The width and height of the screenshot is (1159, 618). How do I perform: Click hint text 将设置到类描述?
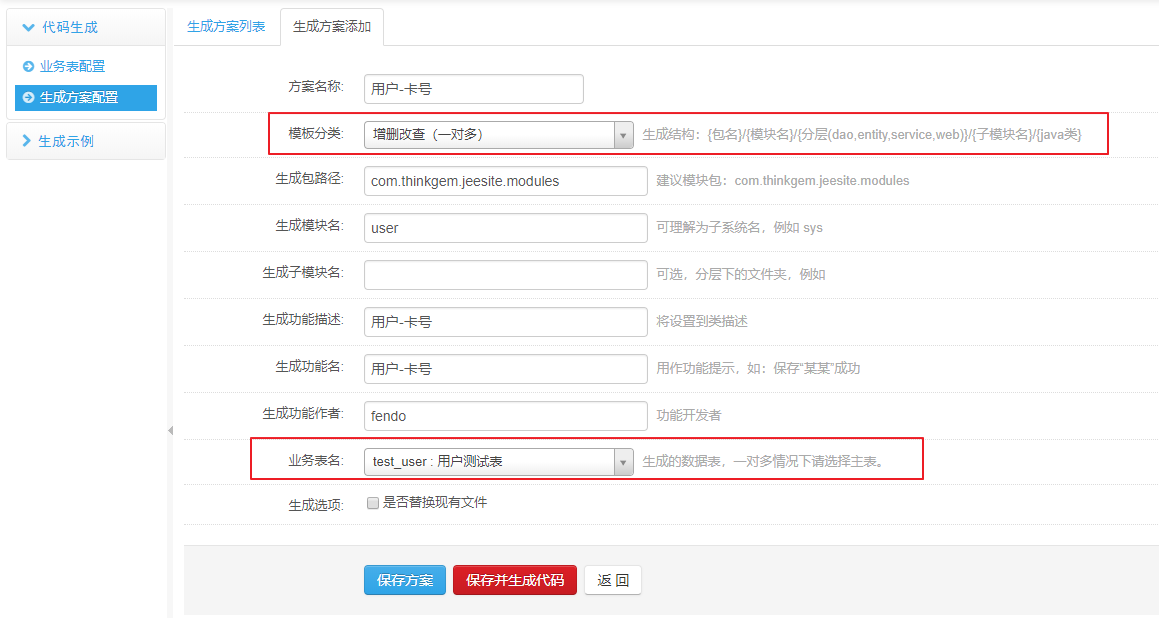(x=702, y=322)
